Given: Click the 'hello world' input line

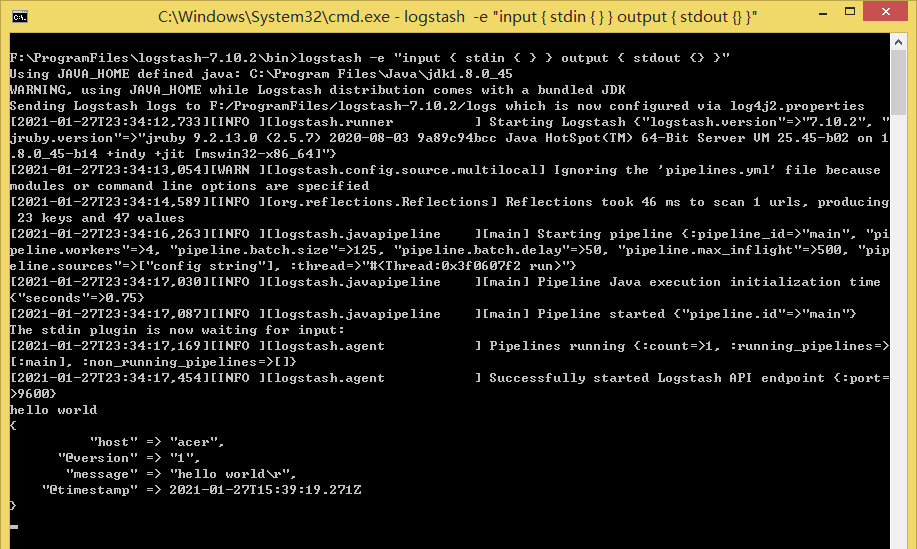Looking at the screenshot, I should (x=53, y=410).
